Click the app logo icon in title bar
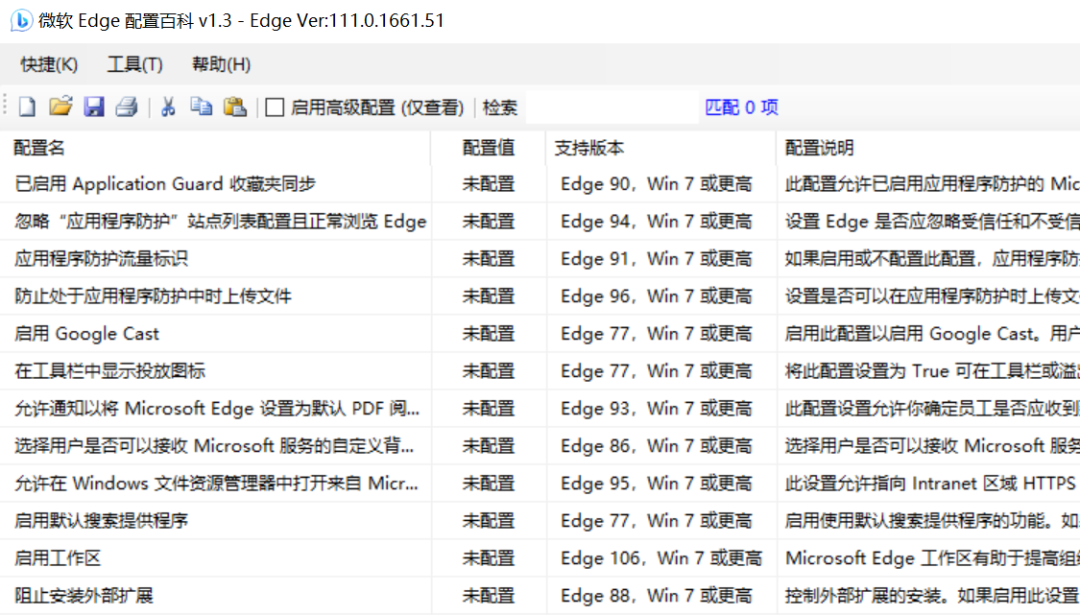Screen dimensions: 1080x615 tap(21, 20)
